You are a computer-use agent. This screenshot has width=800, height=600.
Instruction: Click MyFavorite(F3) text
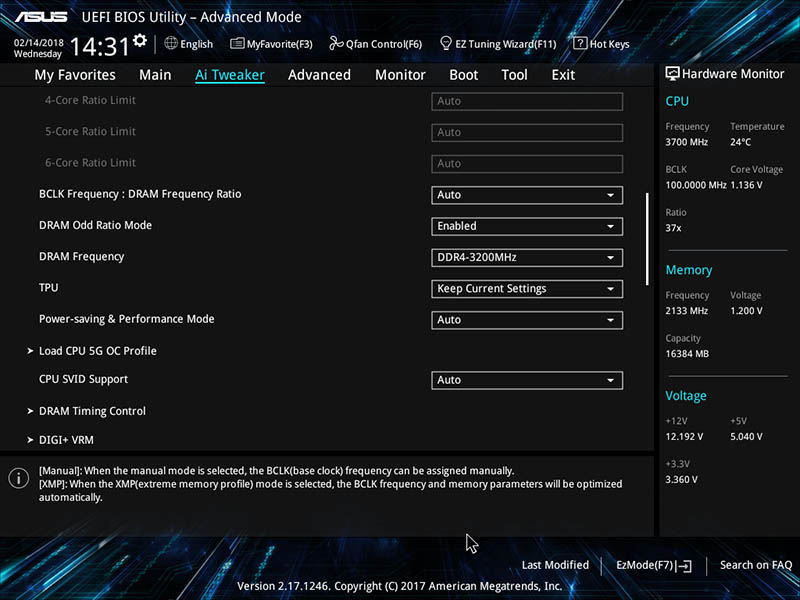point(280,44)
